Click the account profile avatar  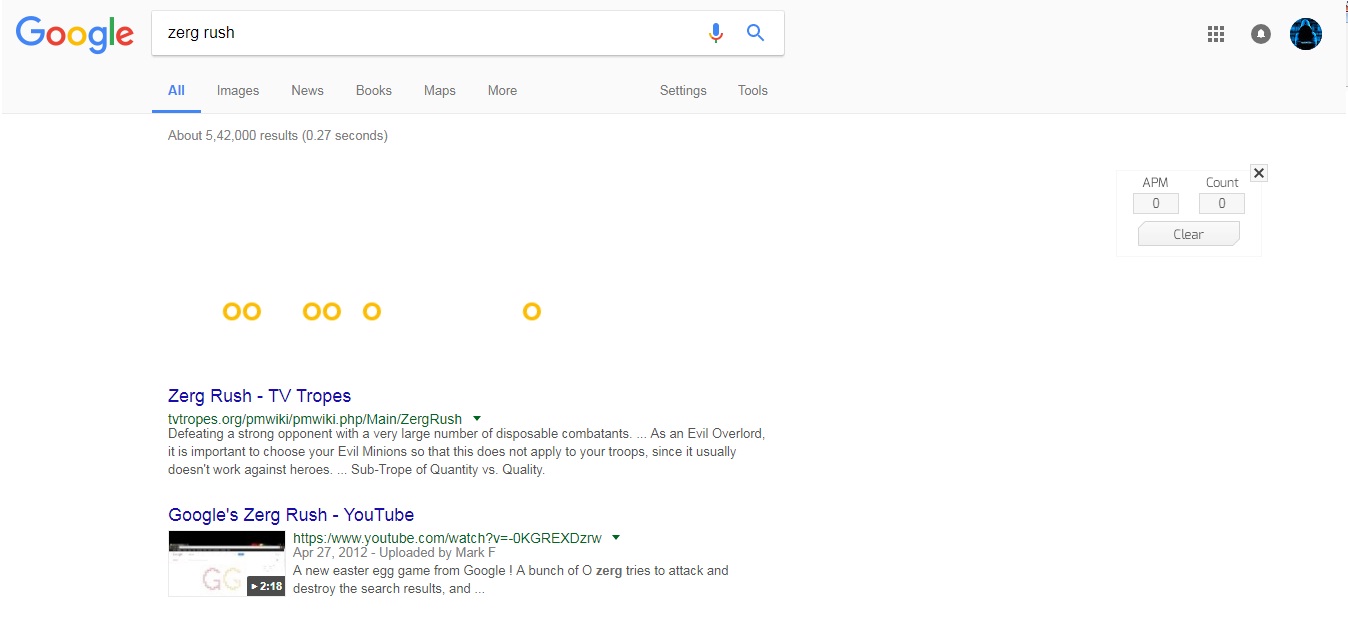pos(1306,34)
